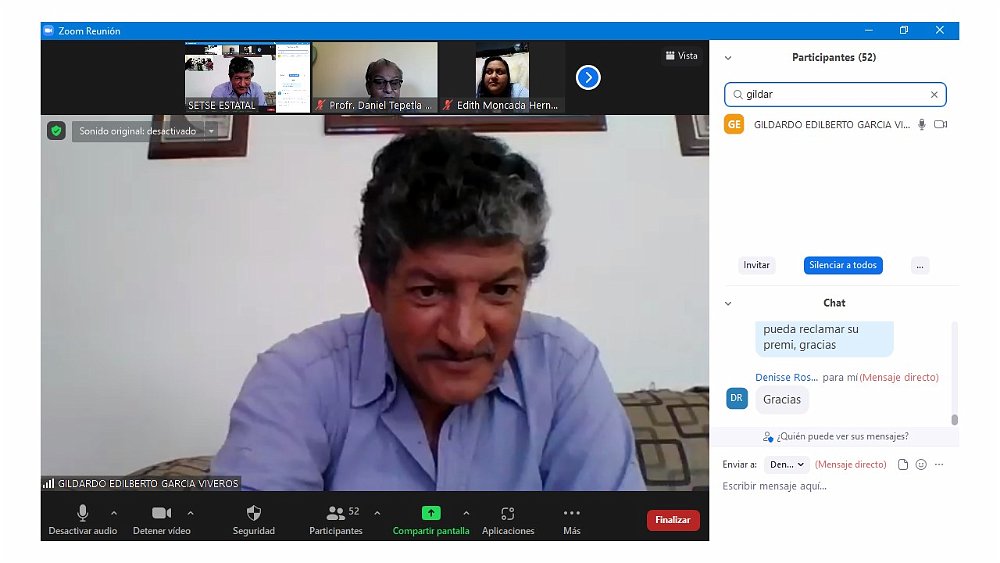
Task: Click the Escribir mensaje aquí field
Action: 830,486
